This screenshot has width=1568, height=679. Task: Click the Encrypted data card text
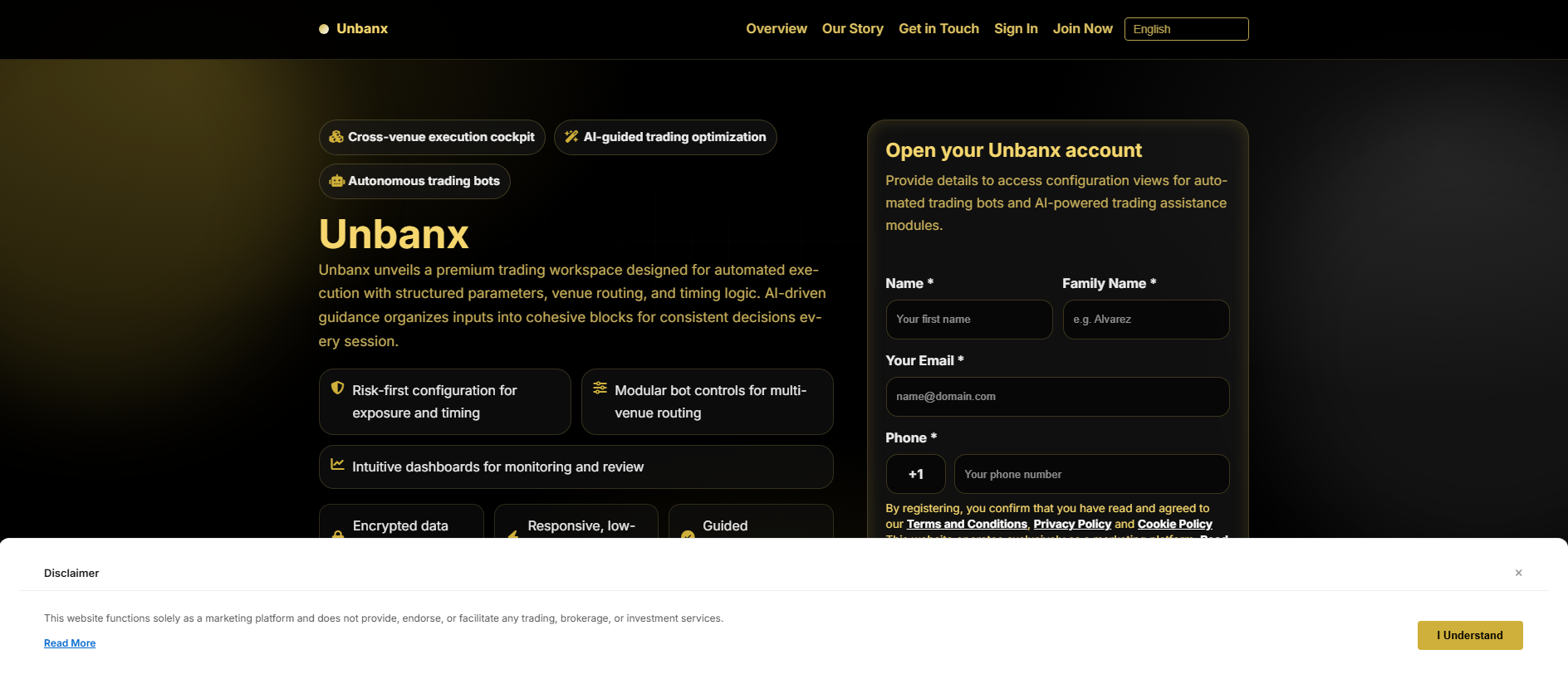tap(400, 526)
